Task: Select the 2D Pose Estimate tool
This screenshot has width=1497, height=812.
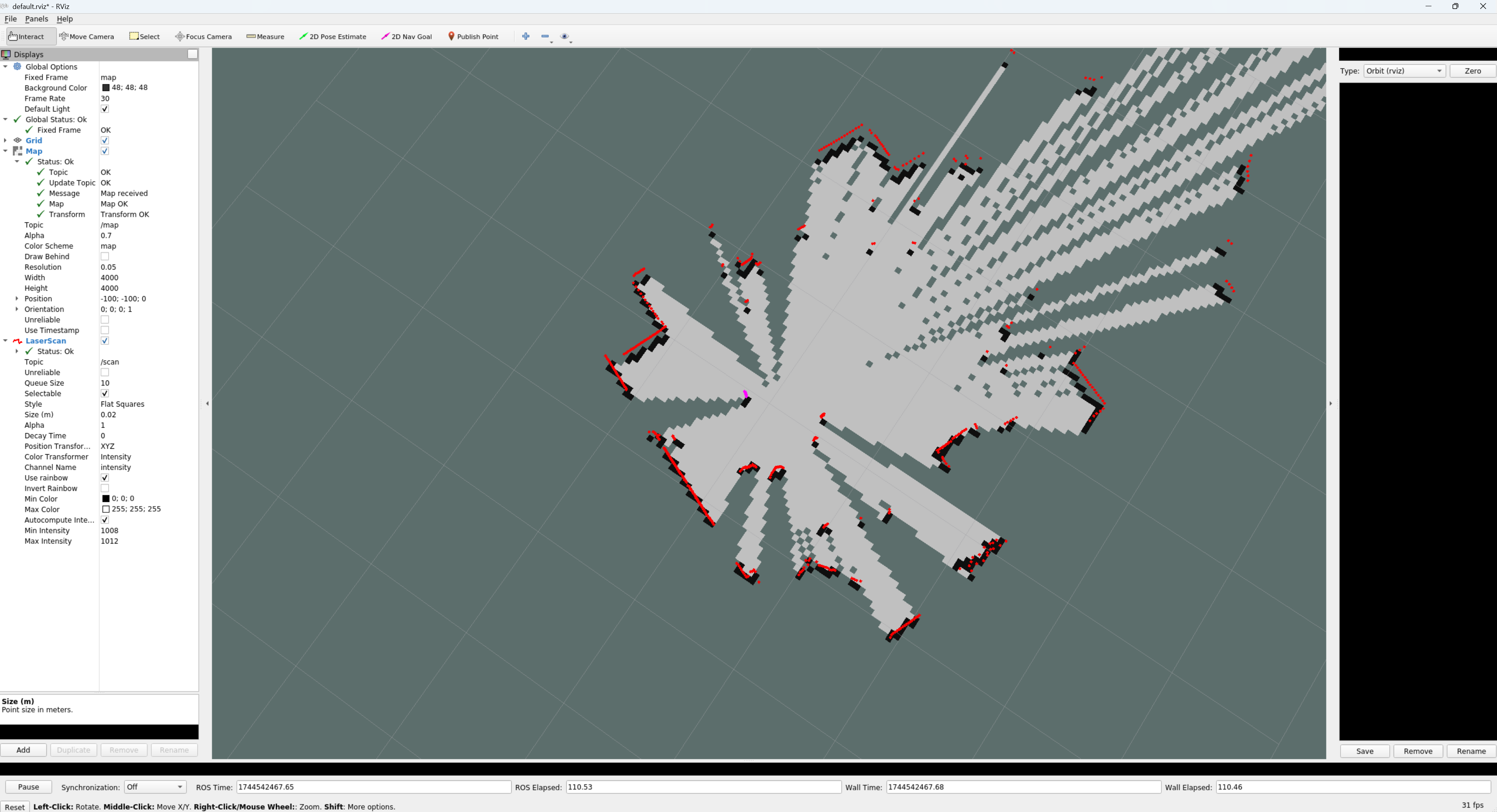Action: tap(332, 36)
